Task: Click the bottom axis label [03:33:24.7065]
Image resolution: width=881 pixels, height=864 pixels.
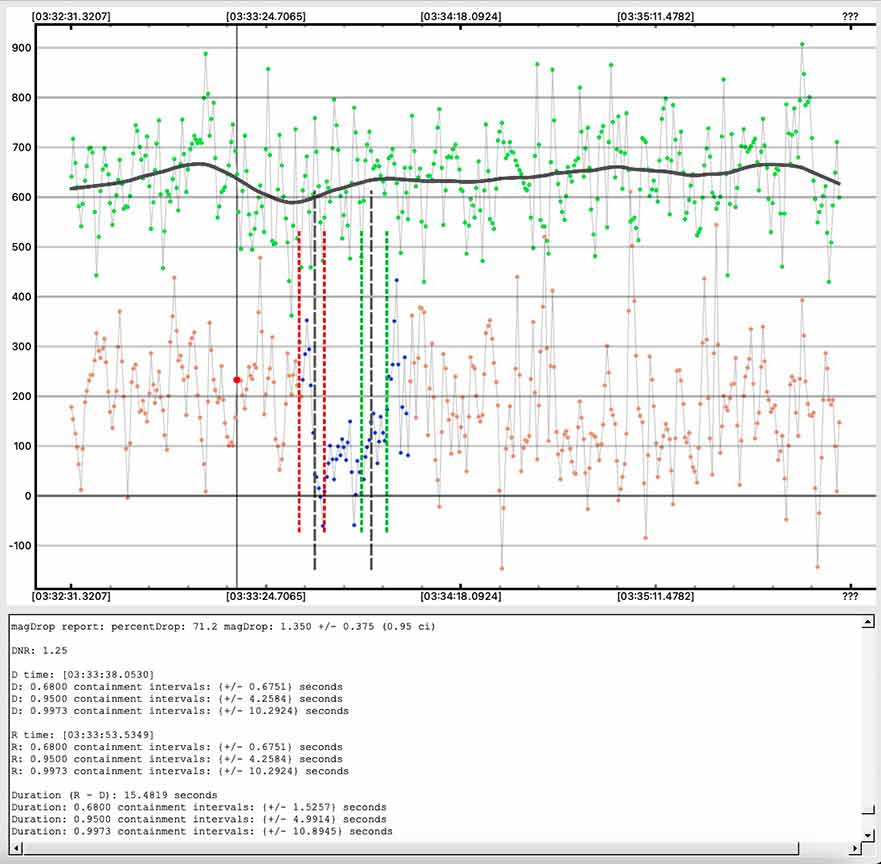Action: click(x=266, y=596)
